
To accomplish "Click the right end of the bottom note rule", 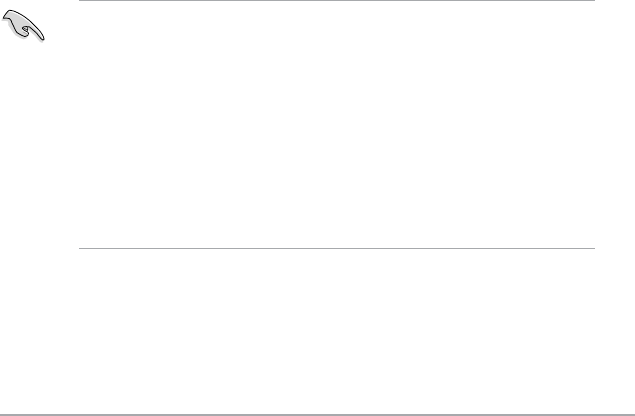I will point(592,249).
